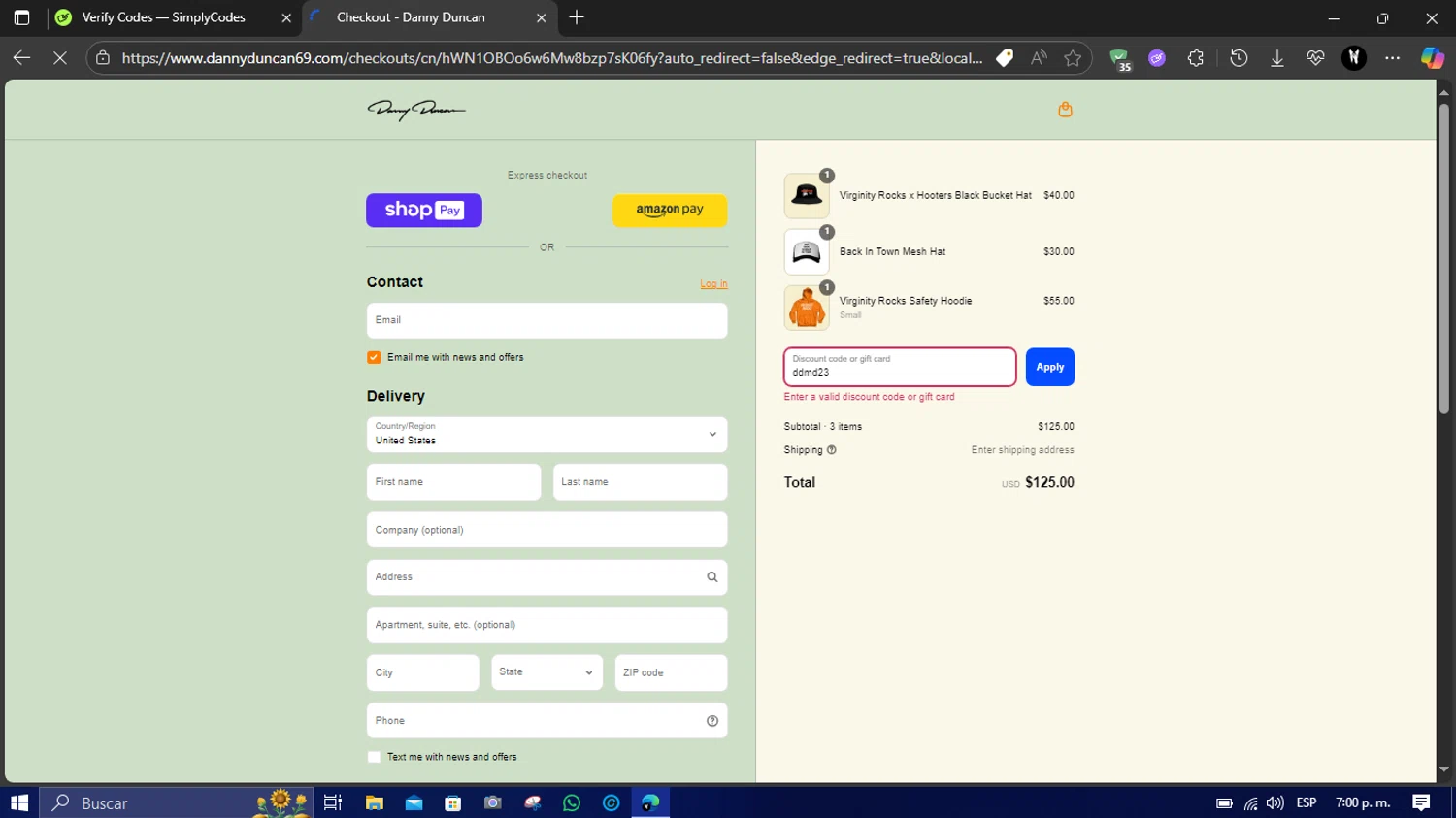Open the profile avatar icon
Viewport: 1456px width, 818px height.
coord(1354,58)
